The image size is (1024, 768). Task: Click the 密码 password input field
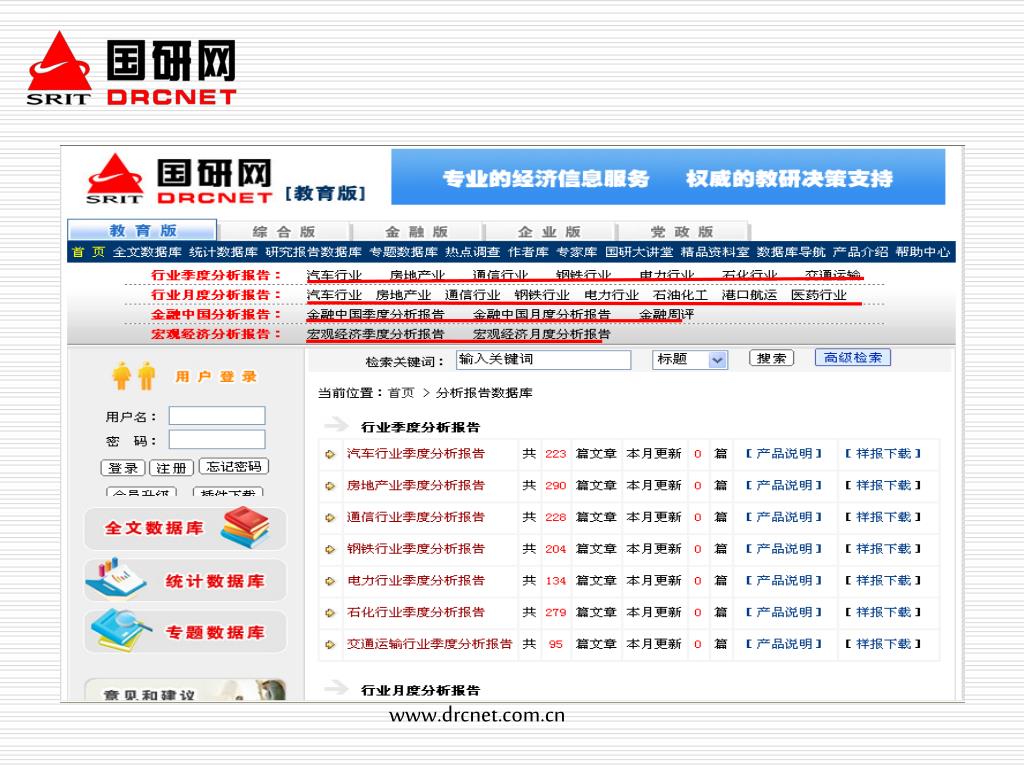pos(217,440)
